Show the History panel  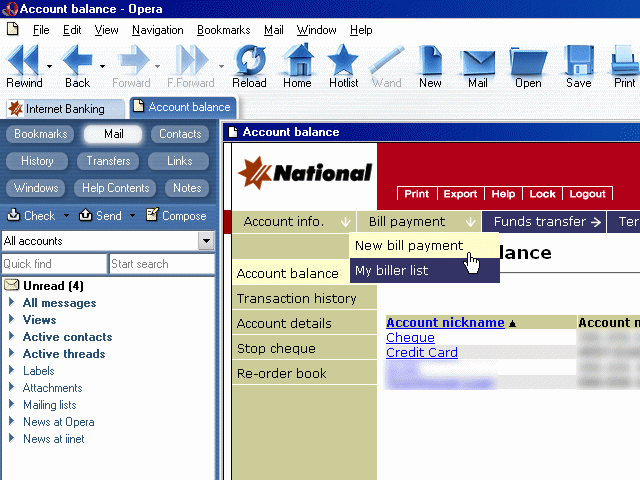pos(37,161)
